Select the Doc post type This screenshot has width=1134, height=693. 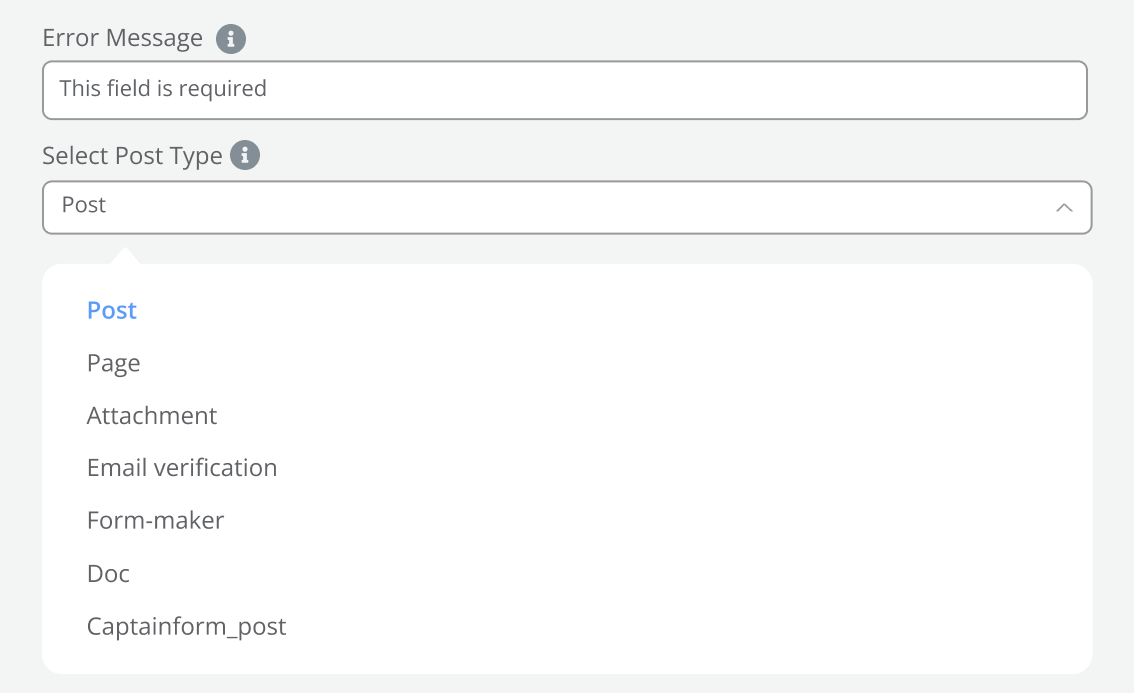click(109, 574)
